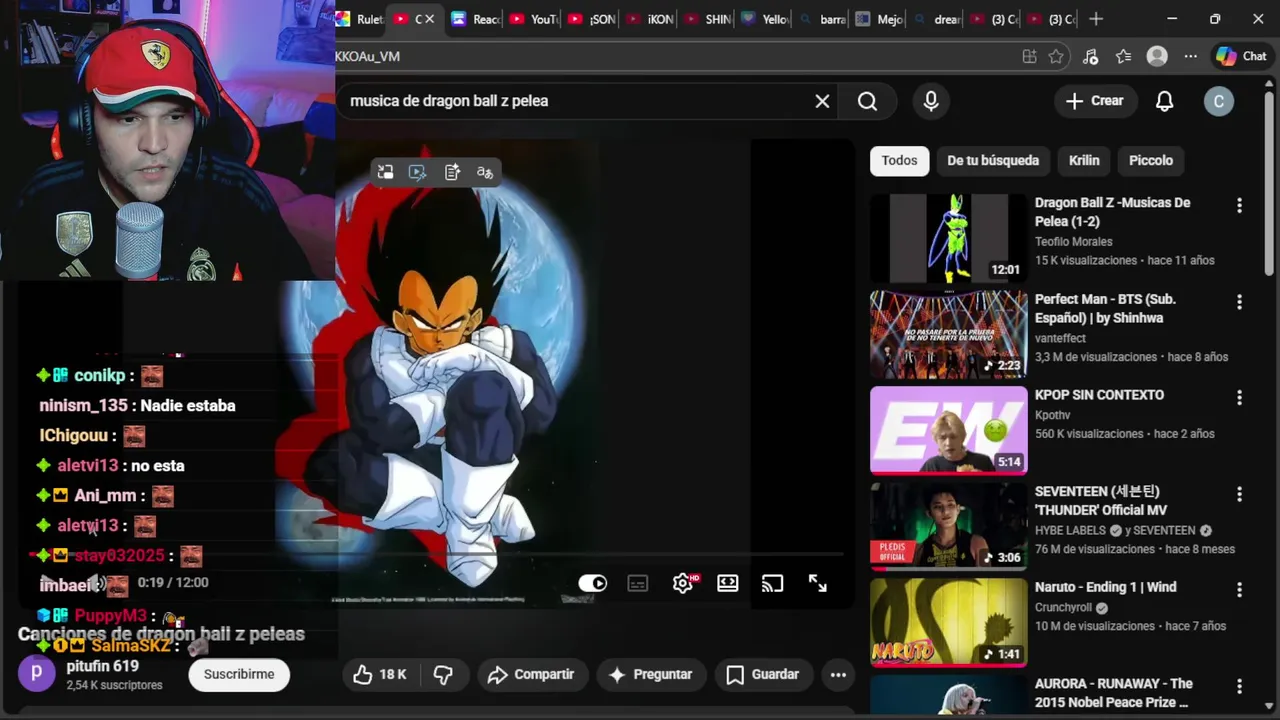Viewport: 1280px width, 720px height.
Task: Cast video to another device
Action: [x=772, y=583]
